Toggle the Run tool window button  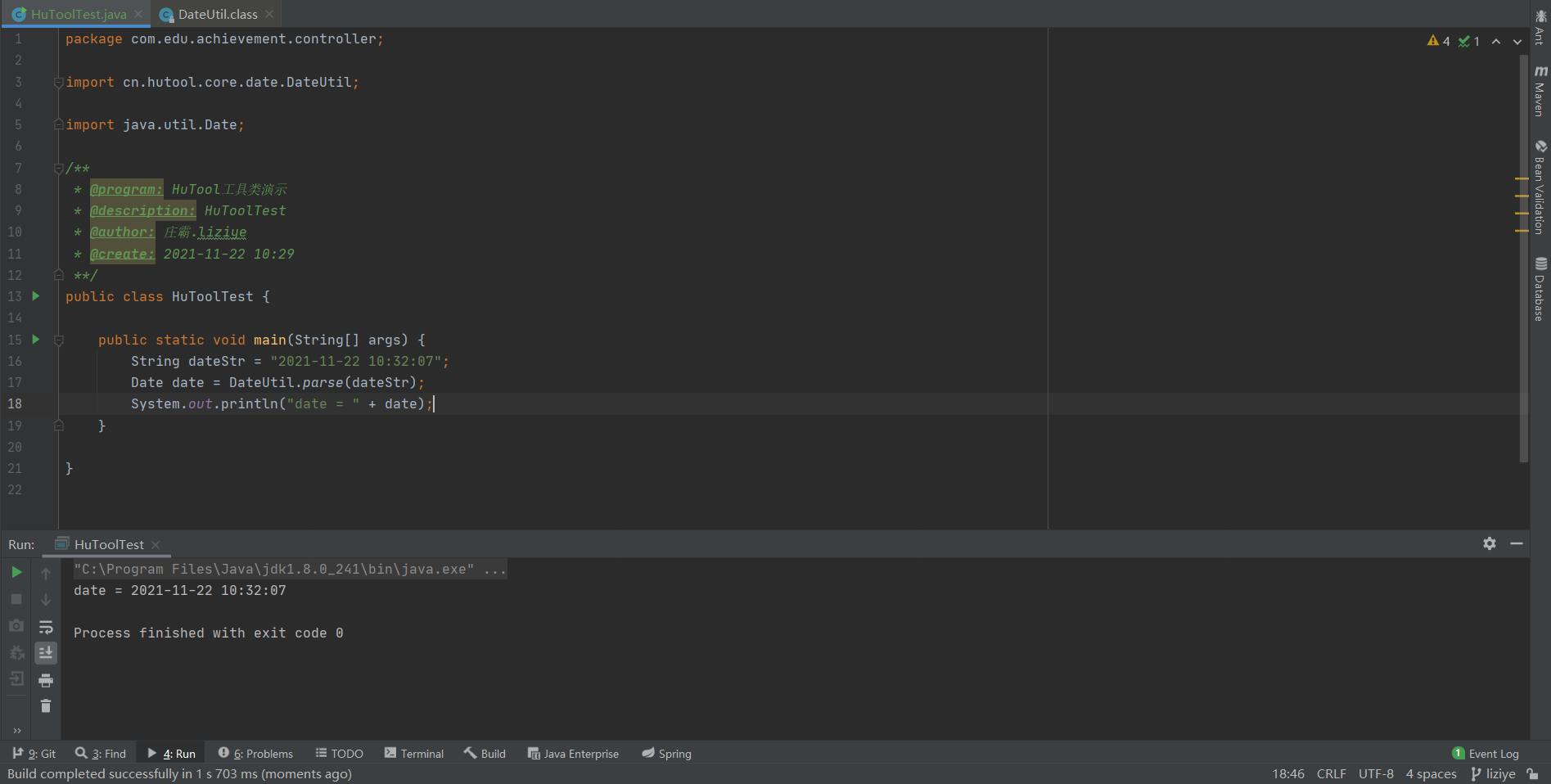[171, 754]
